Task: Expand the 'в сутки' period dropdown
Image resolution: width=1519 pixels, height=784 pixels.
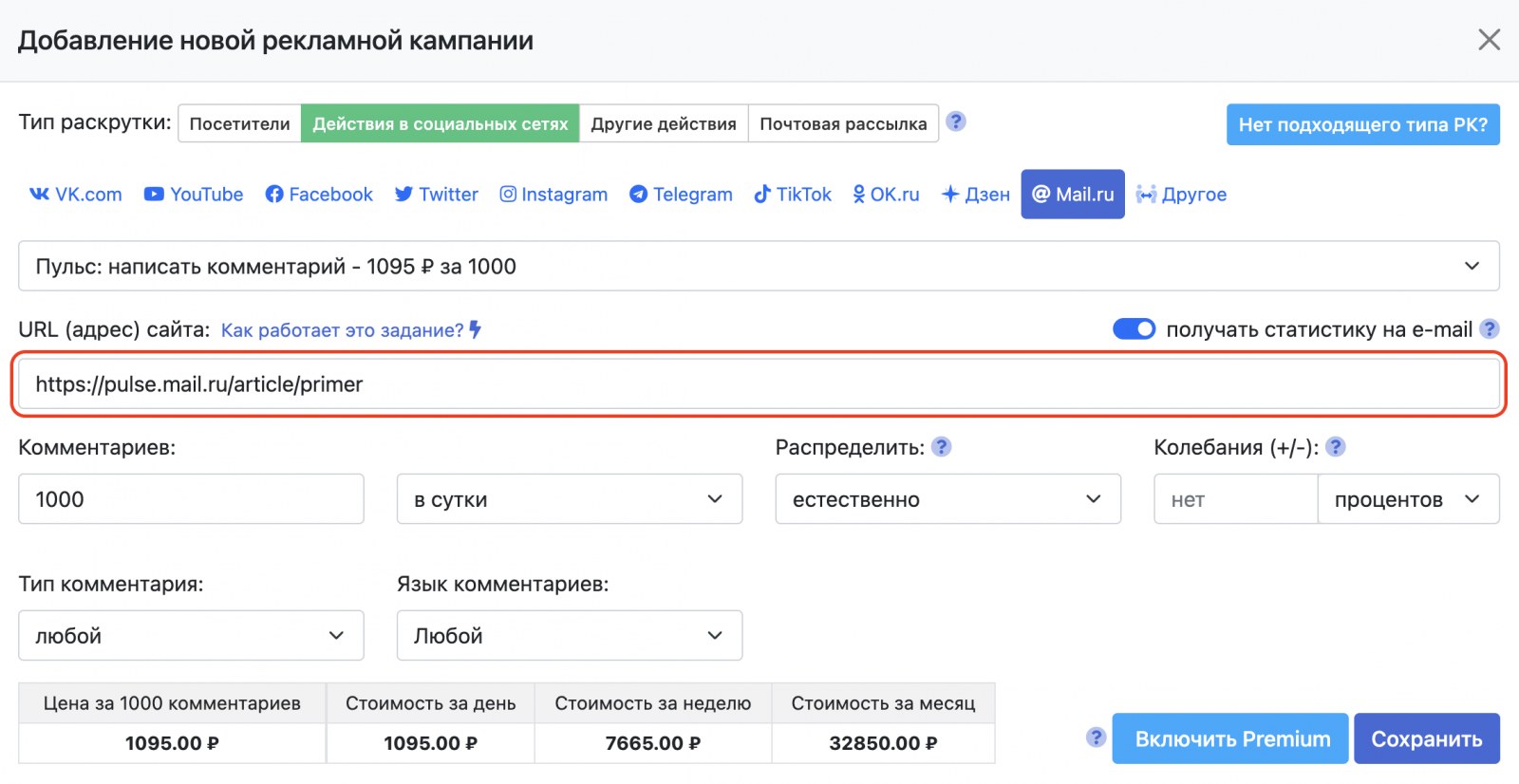Action: tap(569, 499)
